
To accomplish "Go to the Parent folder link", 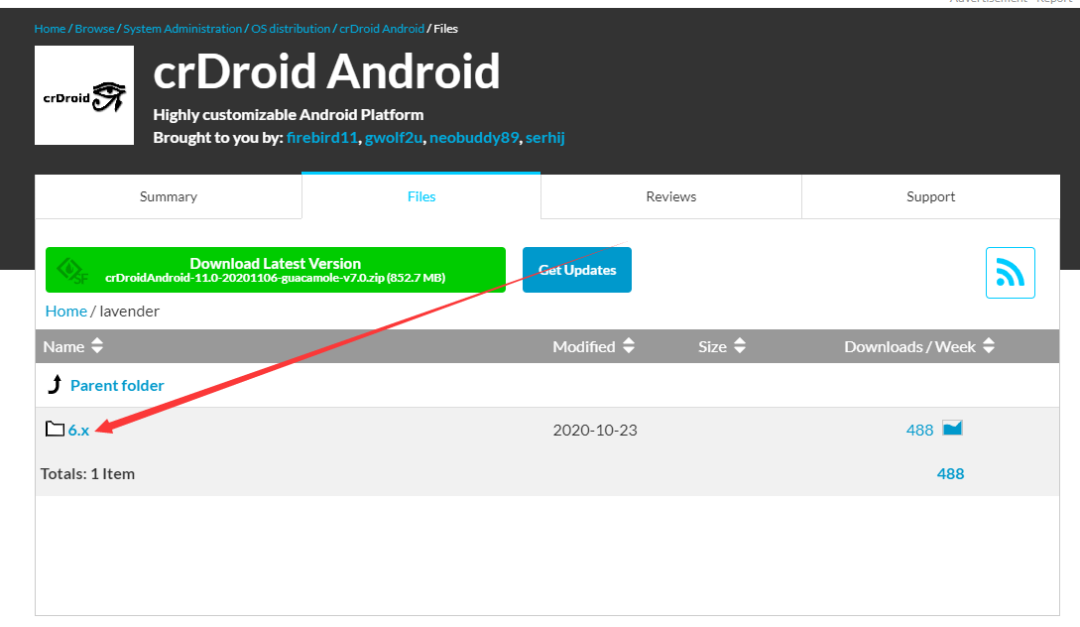I will click(x=117, y=385).
